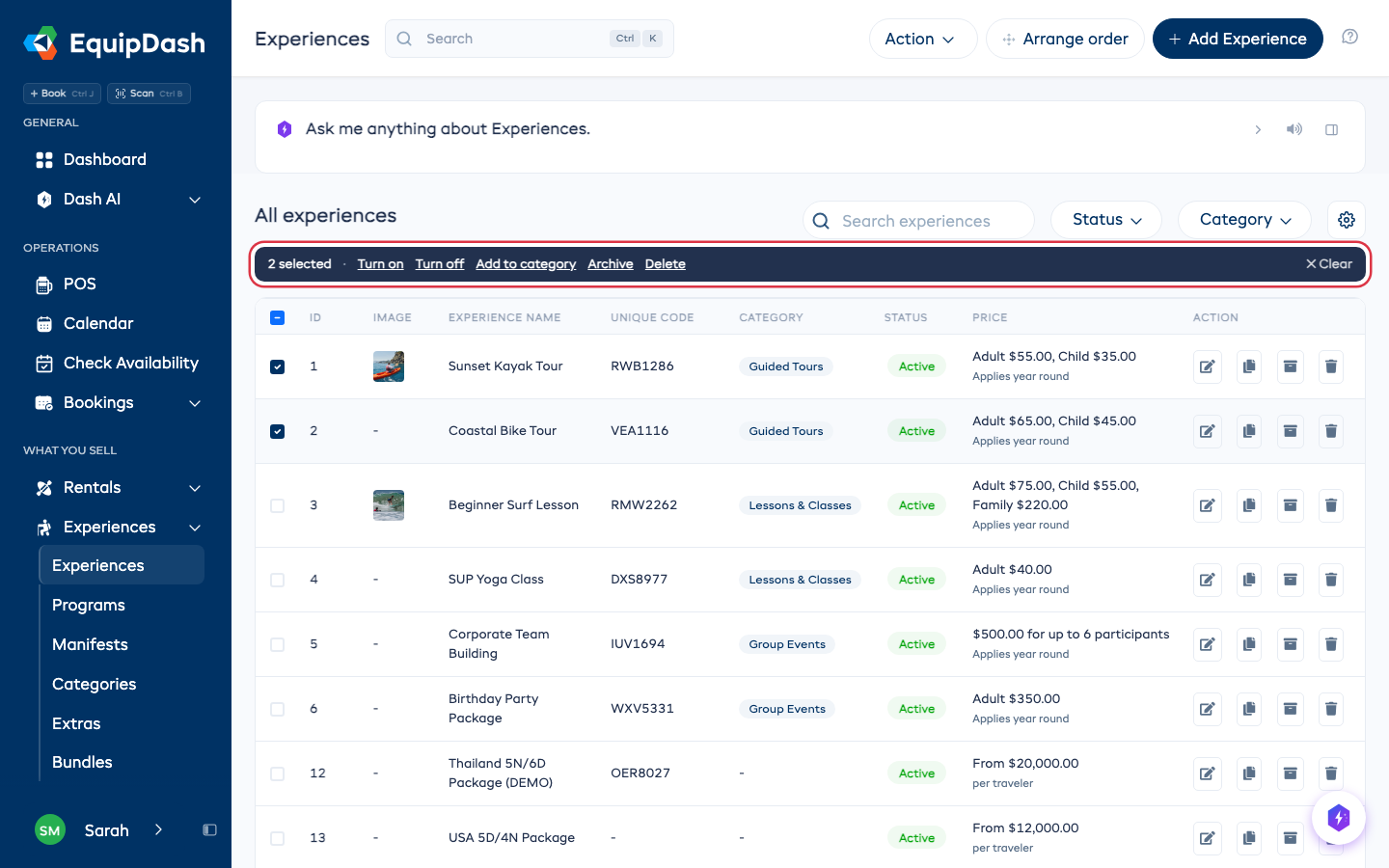Open Categories submenu item
1389x868 pixels.
(x=94, y=685)
